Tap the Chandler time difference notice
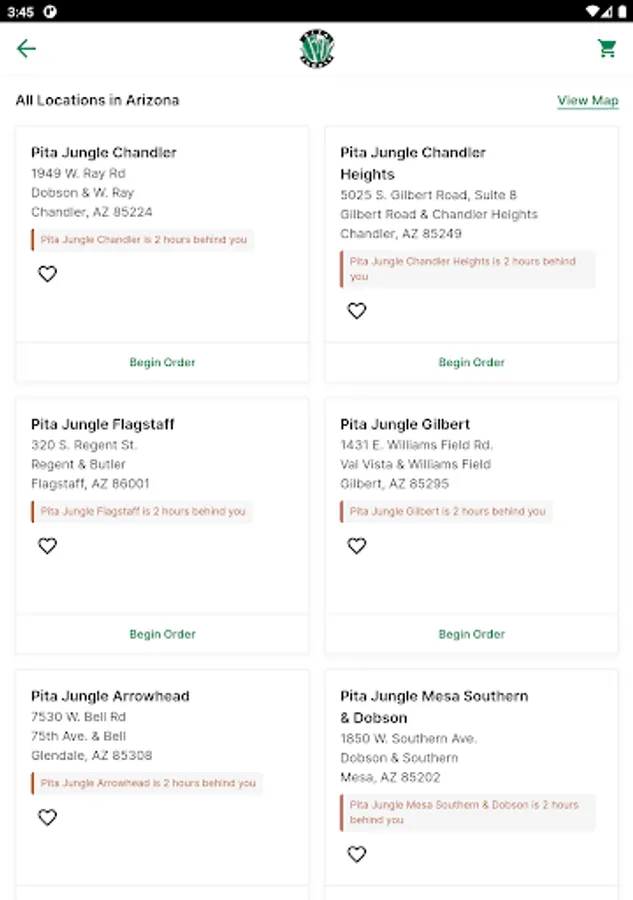Viewport: 633px width, 900px height. 142,240
